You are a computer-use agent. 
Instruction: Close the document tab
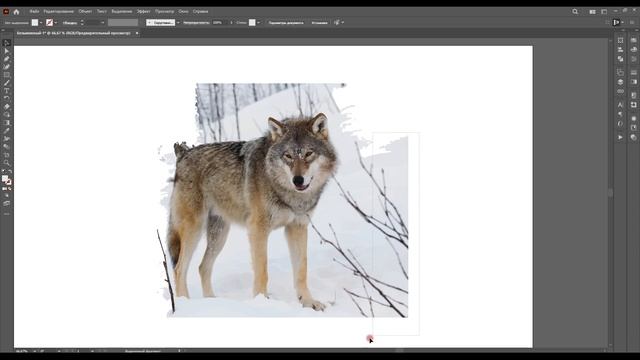click(x=137, y=33)
